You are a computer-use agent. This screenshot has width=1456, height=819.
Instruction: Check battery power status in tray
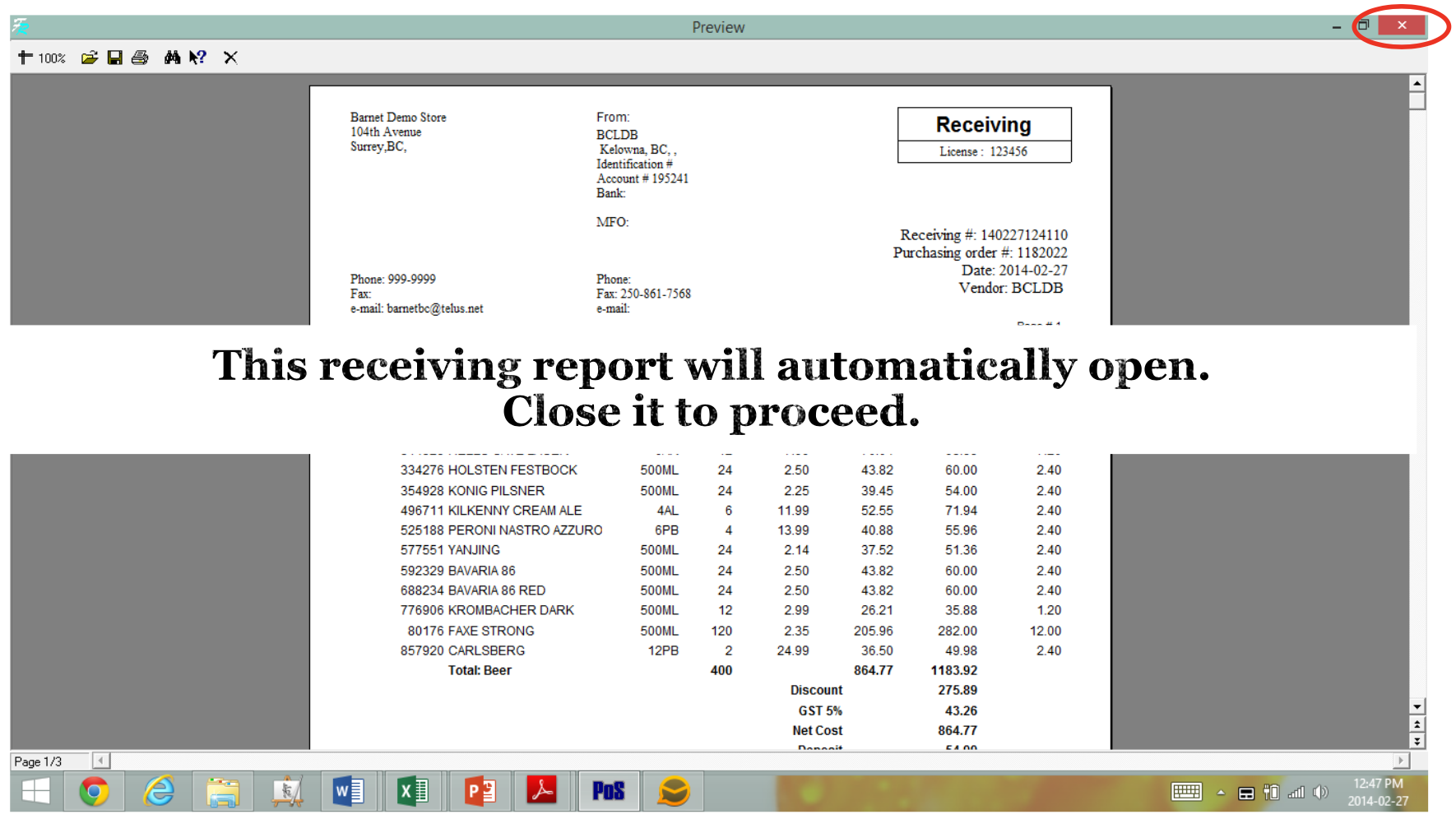point(1271,792)
